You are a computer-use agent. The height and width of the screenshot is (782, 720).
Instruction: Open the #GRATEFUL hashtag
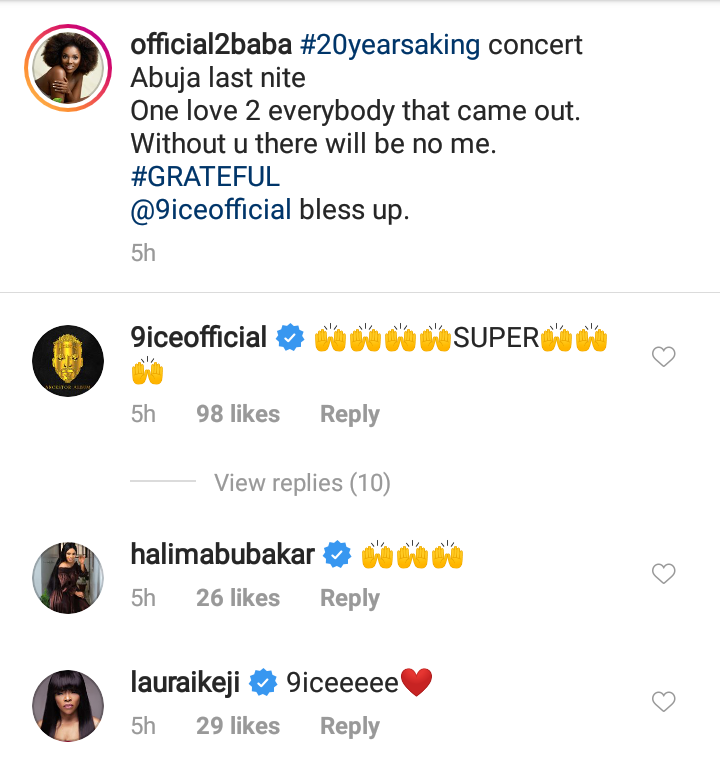click(205, 178)
